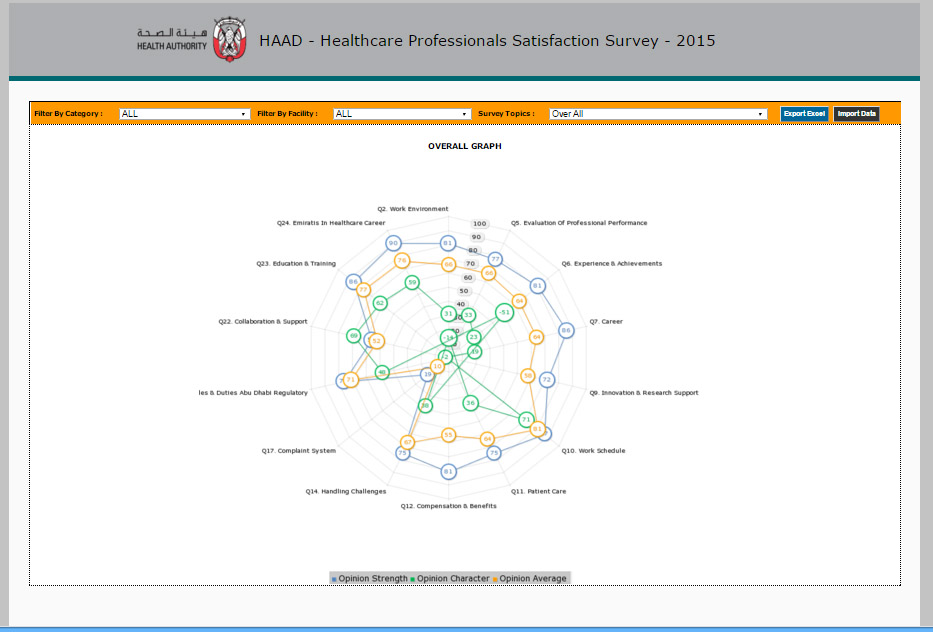Select green 59 data point
The height and width of the screenshot is (632, 933).
pos(412,282)
